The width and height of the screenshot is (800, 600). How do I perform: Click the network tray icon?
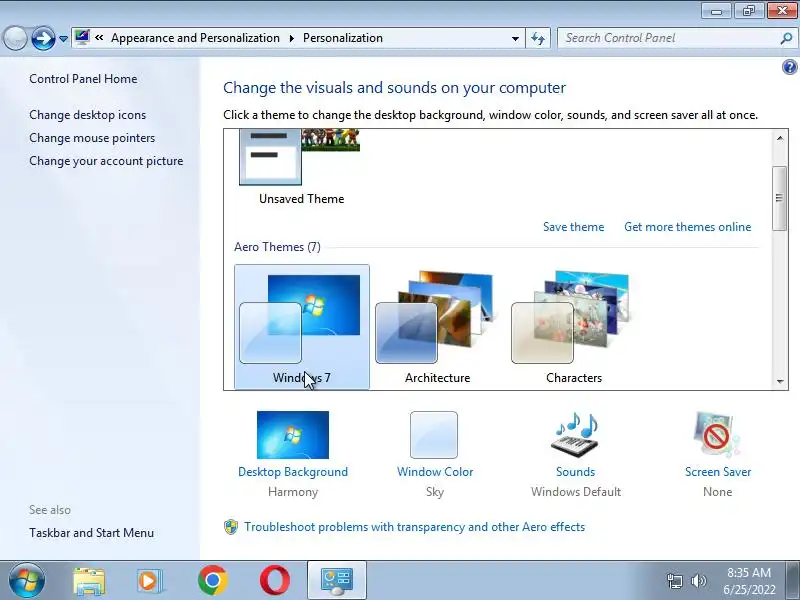pyautogui.click(x=674, y=581)
